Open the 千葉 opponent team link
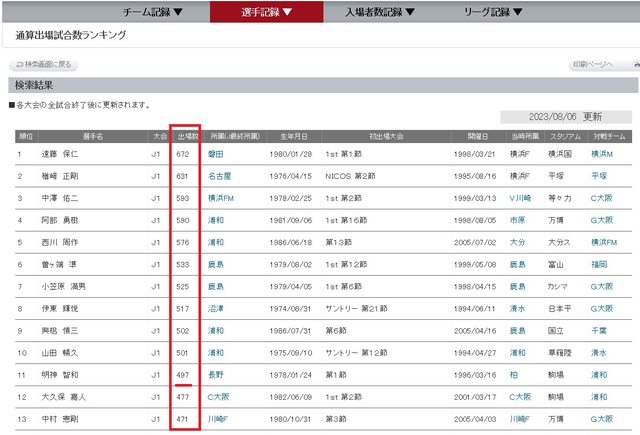The width and height of the screenshot is (640, 435). pyautogui.click(x=598, y=331)
